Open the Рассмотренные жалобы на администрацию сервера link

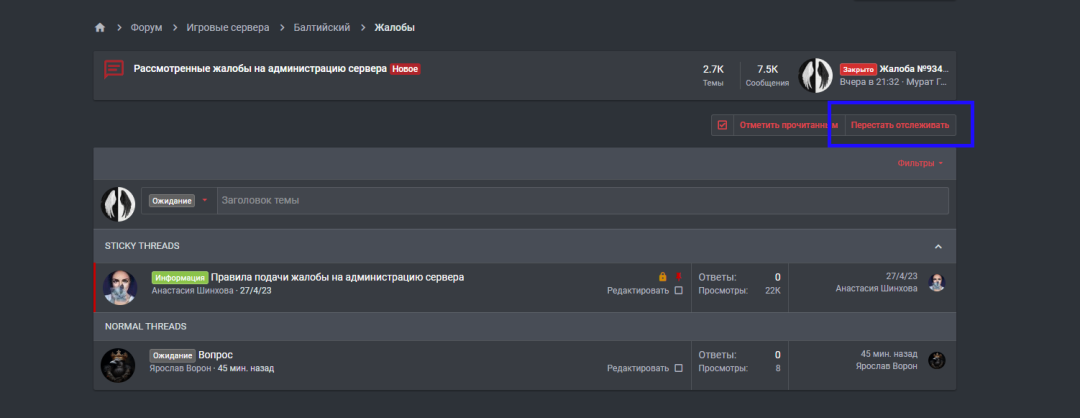[x=260, y=69]
